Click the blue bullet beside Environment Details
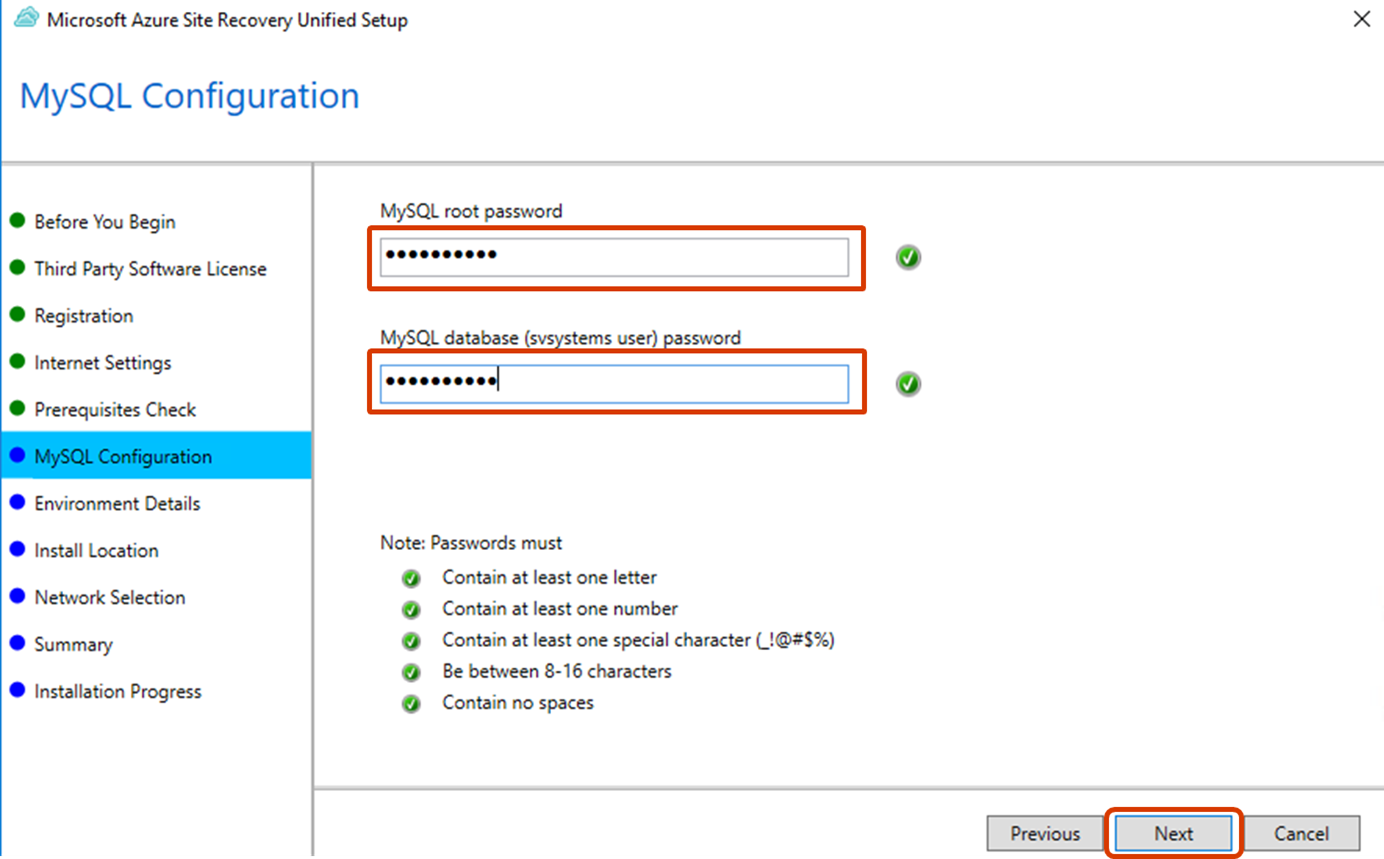This screenshot has height=859, width=1384. click(x=17, y=503)
